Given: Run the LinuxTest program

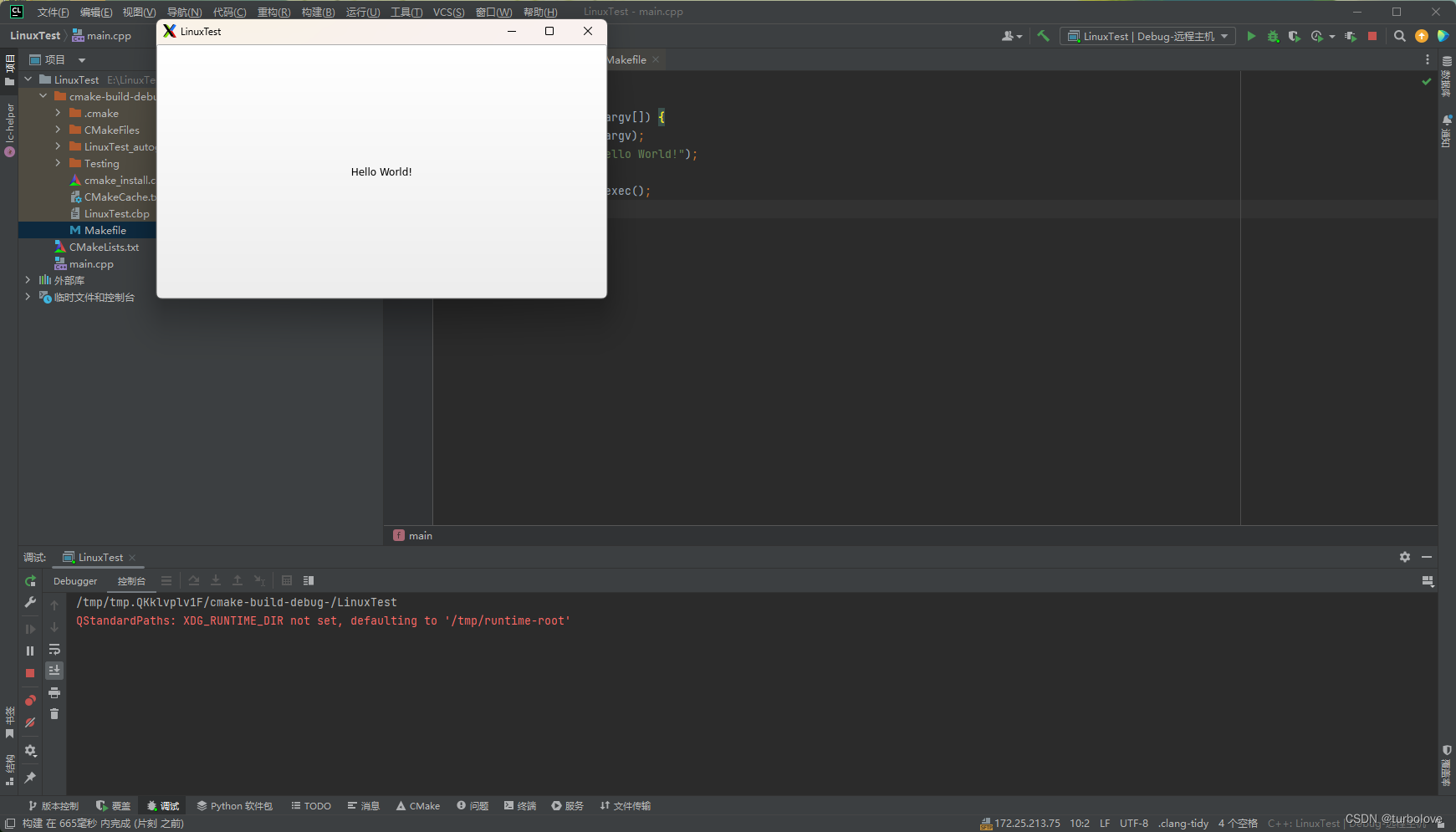Looking at the screenshot, I should click(1251, 36).
